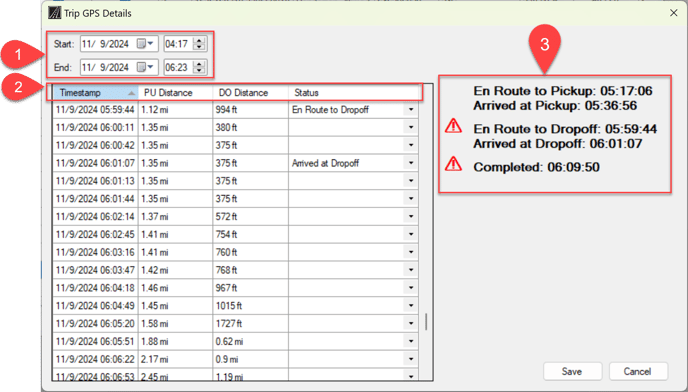Click PU distance cell 1.58 mi
The height and width of the screenshot is (392, 688).
pos(176,324)
